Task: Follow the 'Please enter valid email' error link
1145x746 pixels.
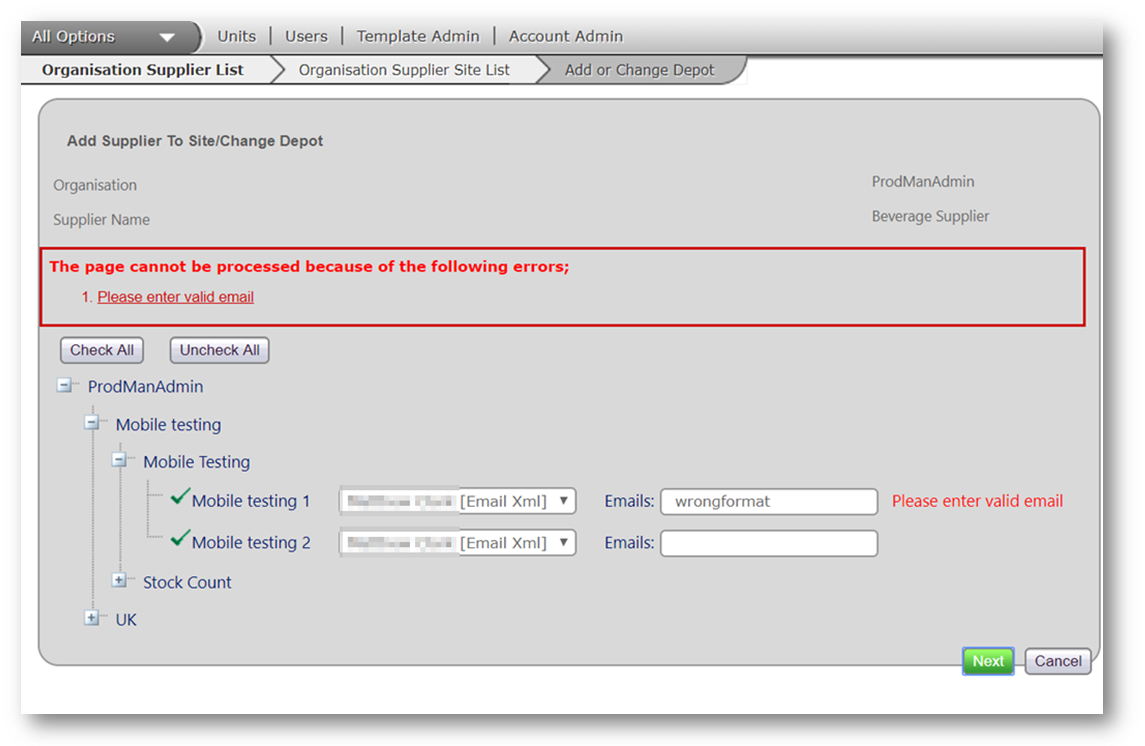Action: 176,297
